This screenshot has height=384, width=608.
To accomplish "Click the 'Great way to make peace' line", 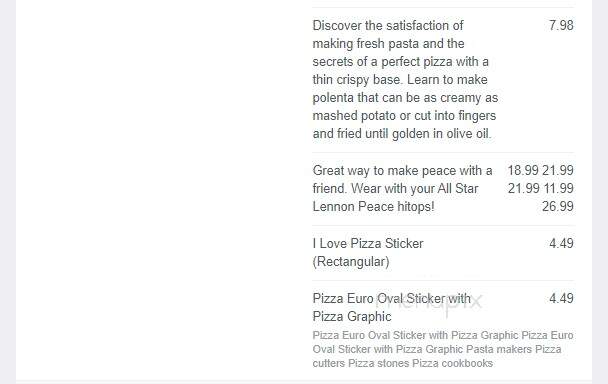I will [402, 171].
